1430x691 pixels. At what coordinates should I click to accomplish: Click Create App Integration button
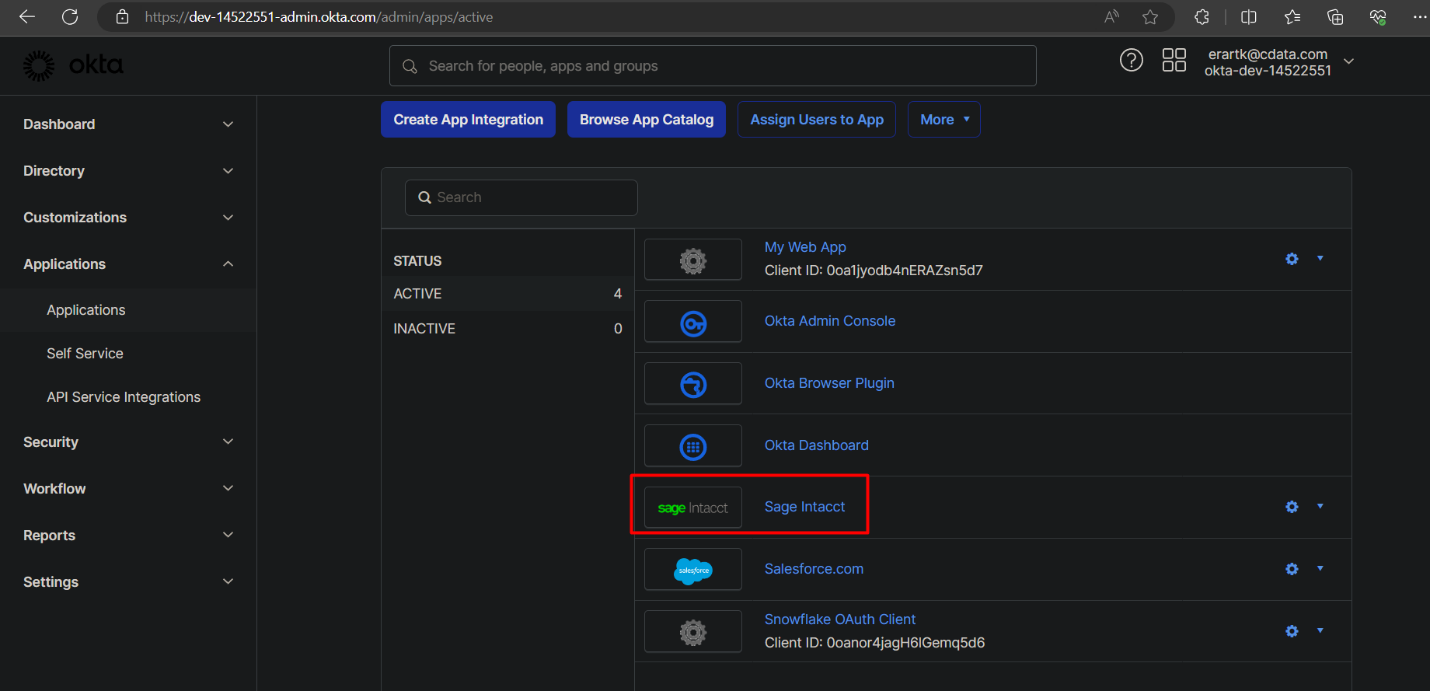[x=468, y=119]
